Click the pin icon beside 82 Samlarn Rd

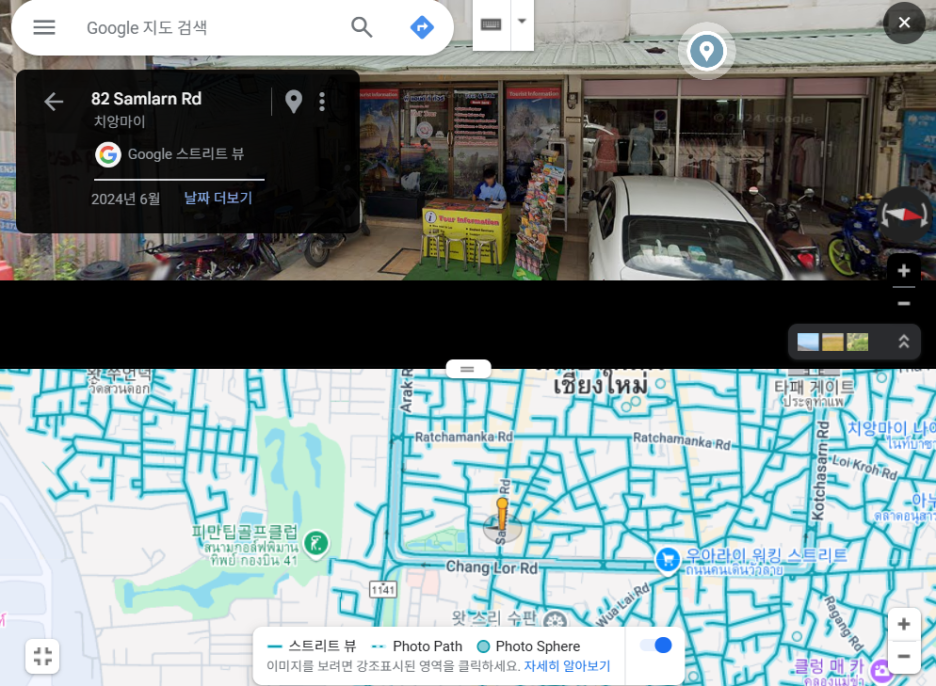[294, 101]
